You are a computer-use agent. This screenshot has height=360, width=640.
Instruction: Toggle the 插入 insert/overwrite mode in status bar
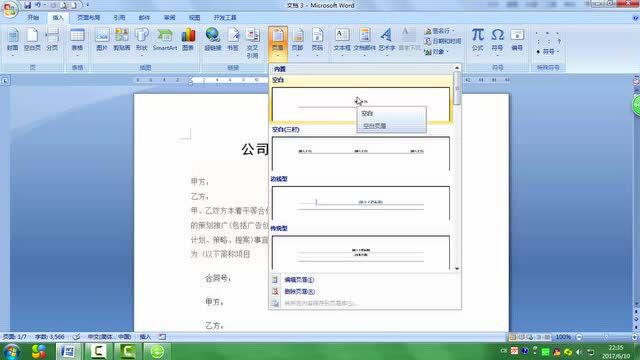(x=145, y=337)
